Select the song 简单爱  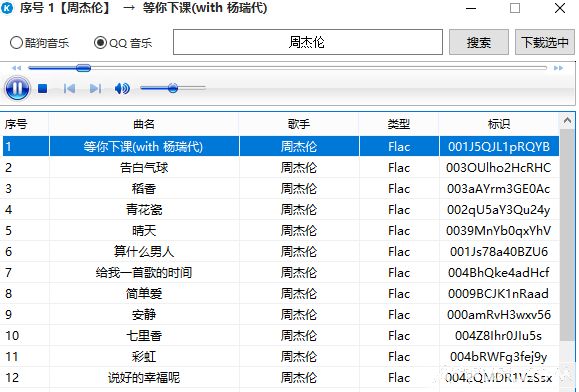(144, 294)
